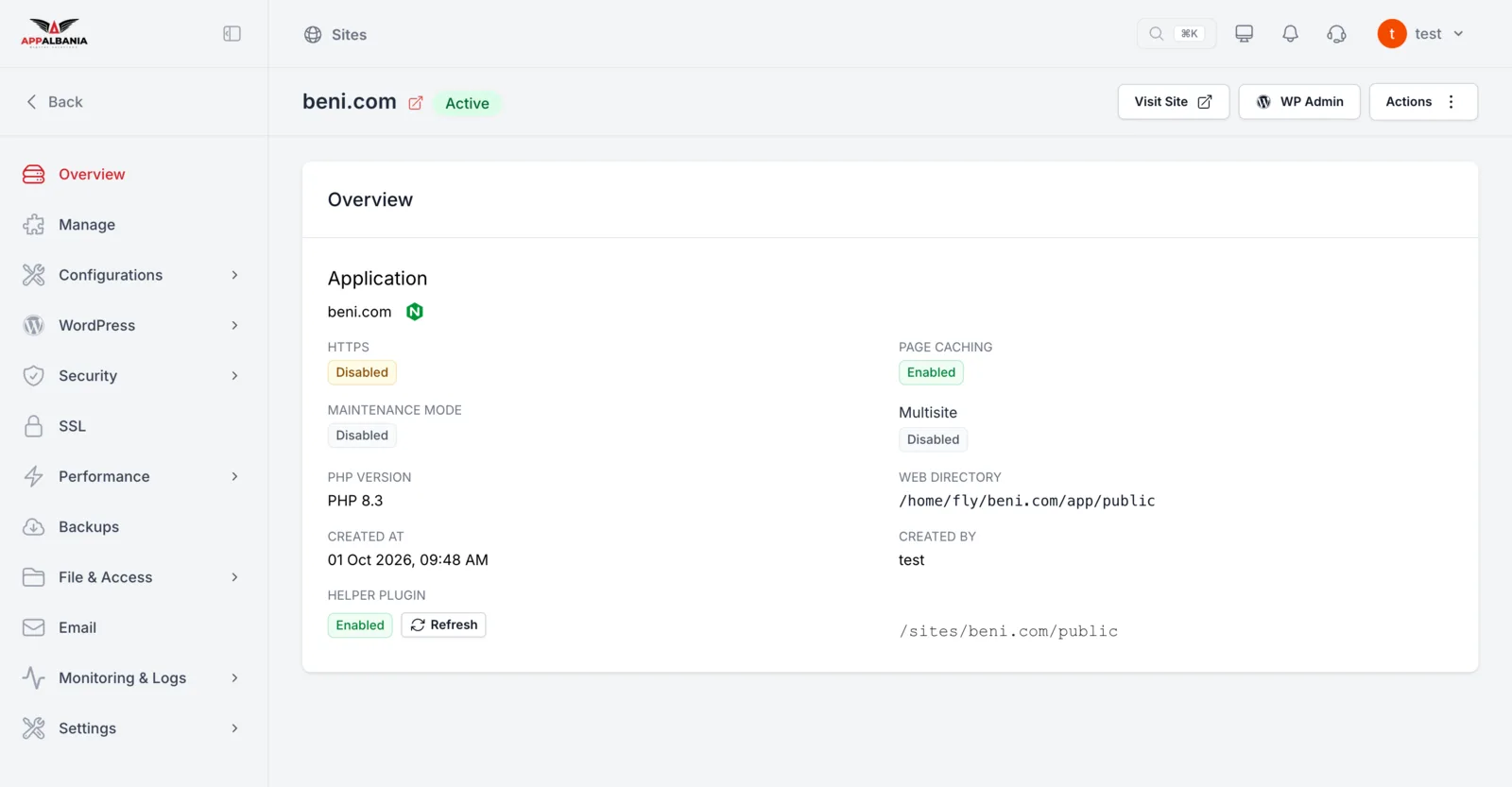Expand the Performance chevron
1512x787 pixels.
(234, 477)
